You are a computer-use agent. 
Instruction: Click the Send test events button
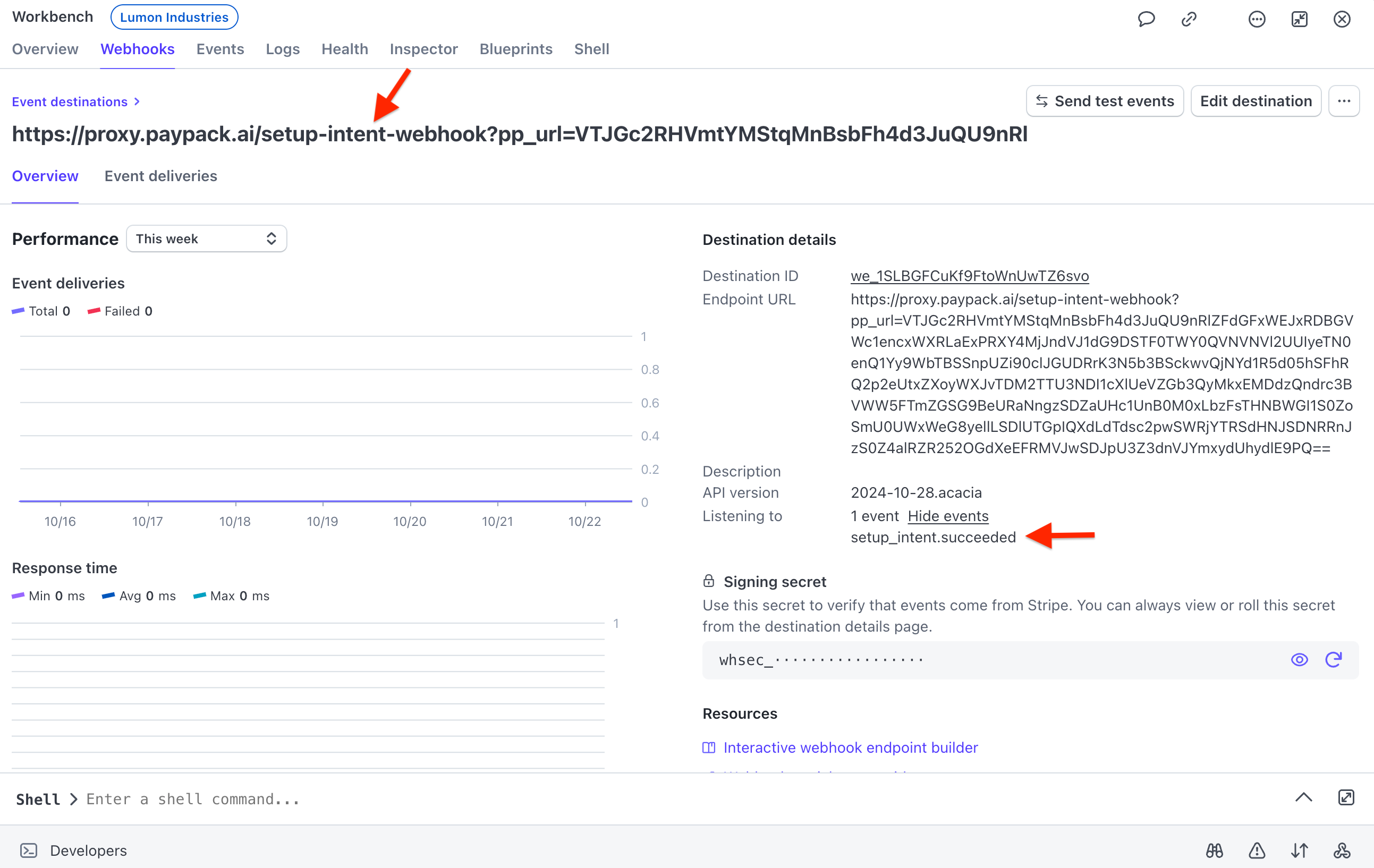1105,101
